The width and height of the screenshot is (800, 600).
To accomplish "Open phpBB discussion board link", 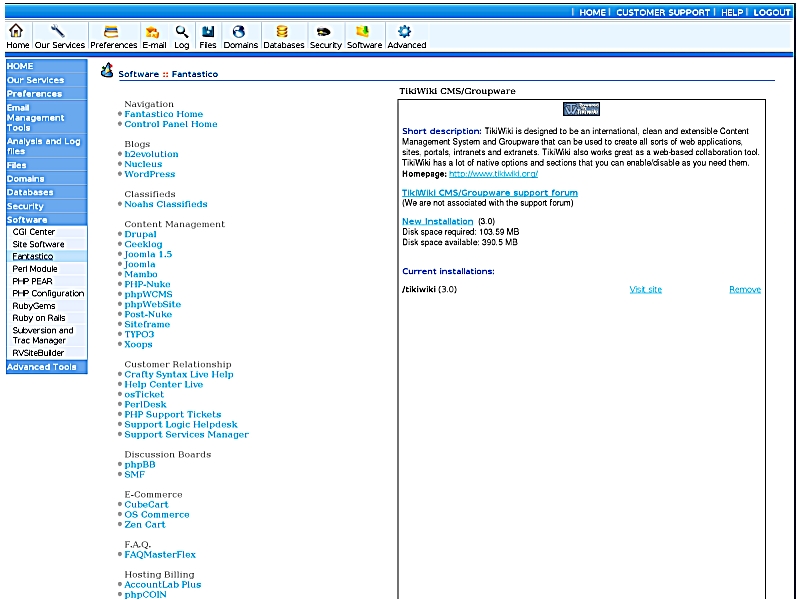I will (x=140, y=465).
